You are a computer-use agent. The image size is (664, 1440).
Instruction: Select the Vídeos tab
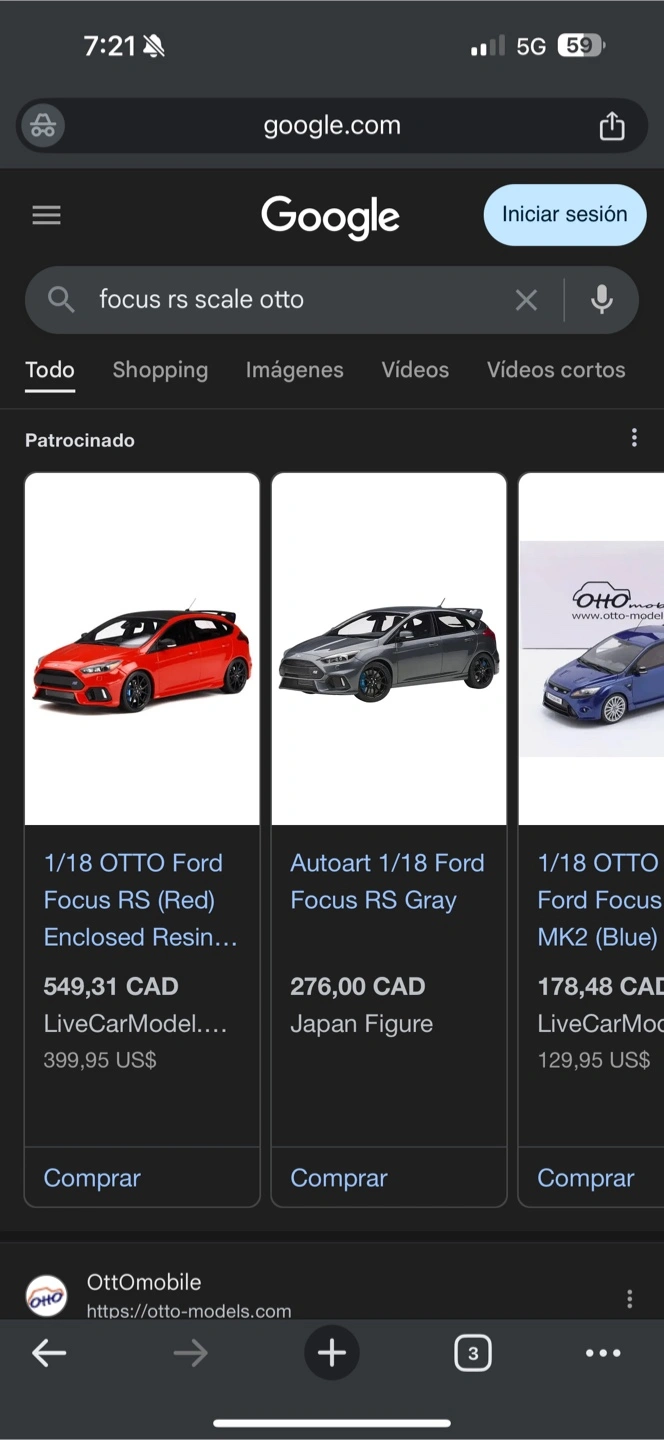pyautogui.click(x=415, y=370)
